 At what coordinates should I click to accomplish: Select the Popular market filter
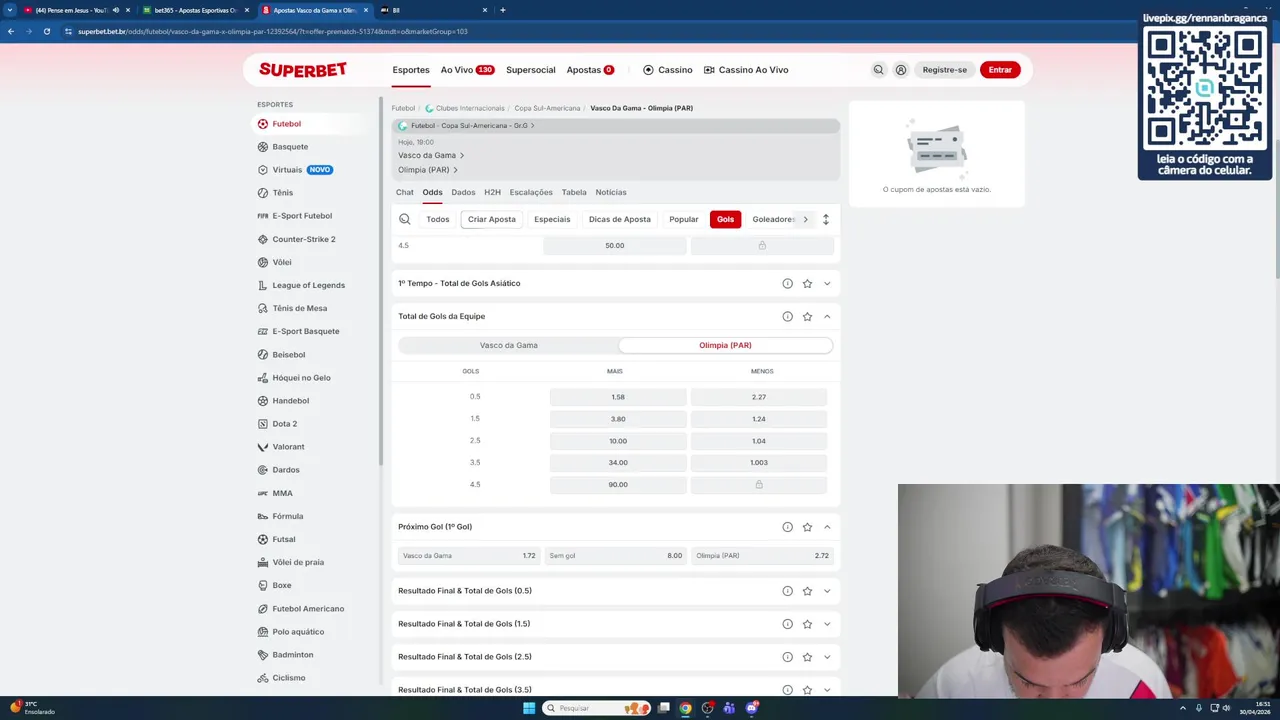(x=684, y=219)
